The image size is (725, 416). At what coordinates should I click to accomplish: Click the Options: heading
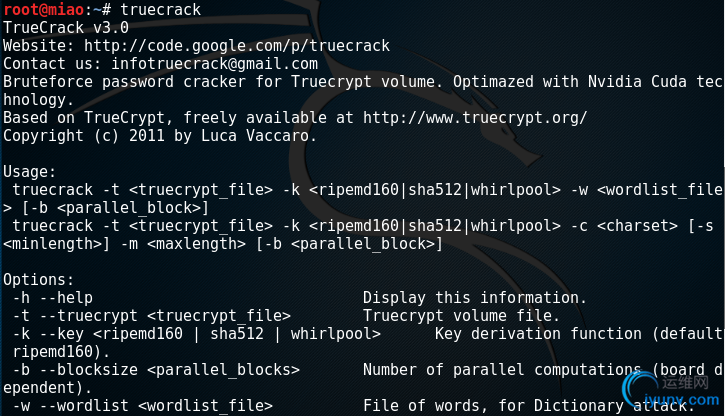coord(38,280)
